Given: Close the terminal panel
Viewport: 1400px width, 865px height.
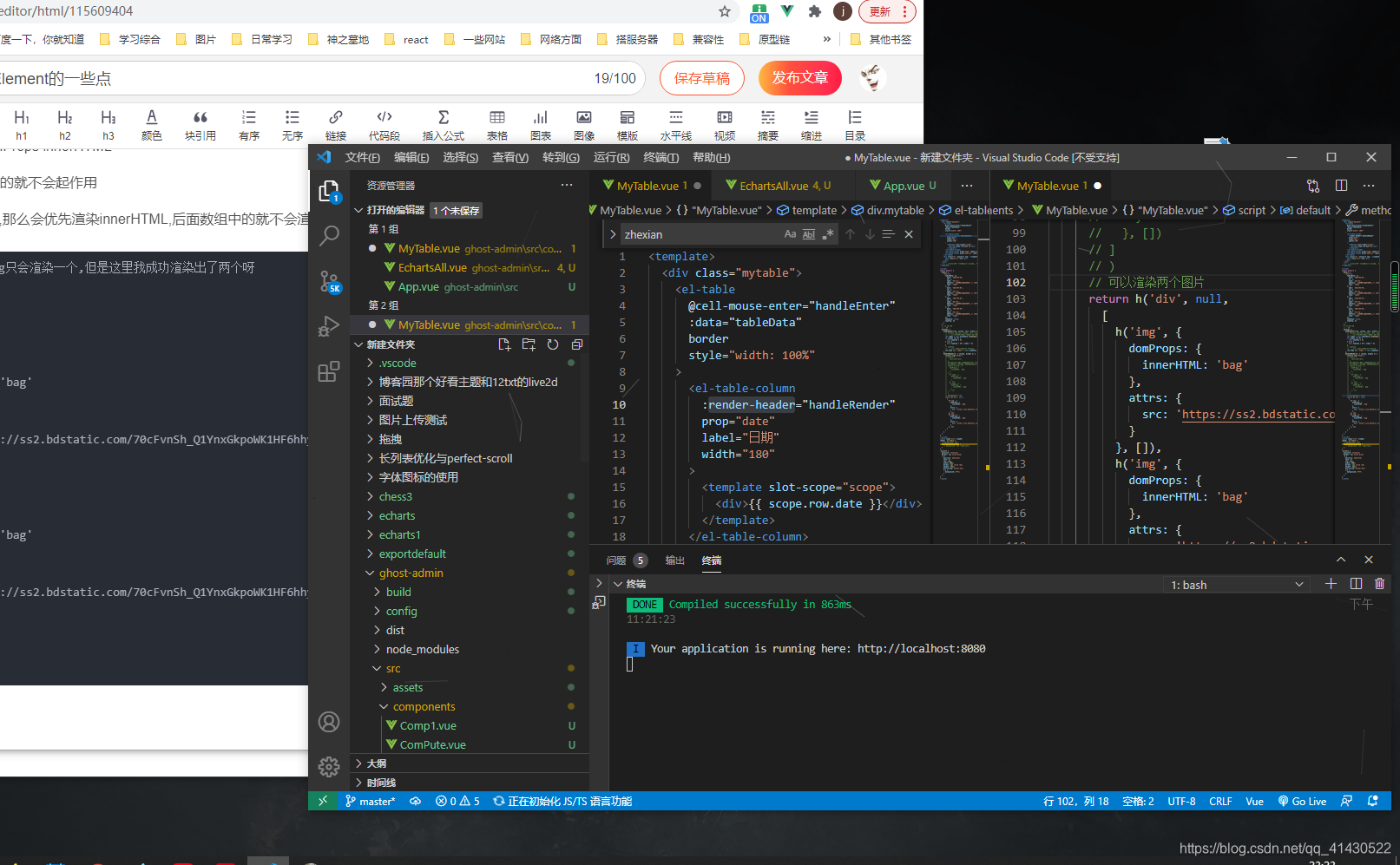Looking at the screenshot, I should [x=1369, y=560].
